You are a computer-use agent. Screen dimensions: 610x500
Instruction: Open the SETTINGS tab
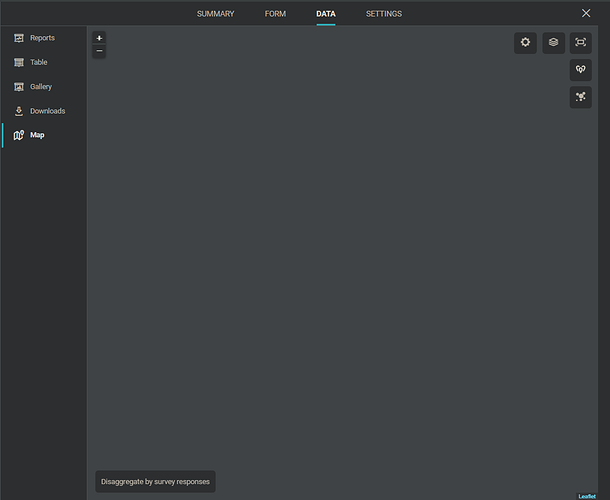click(x=384, y=14)
